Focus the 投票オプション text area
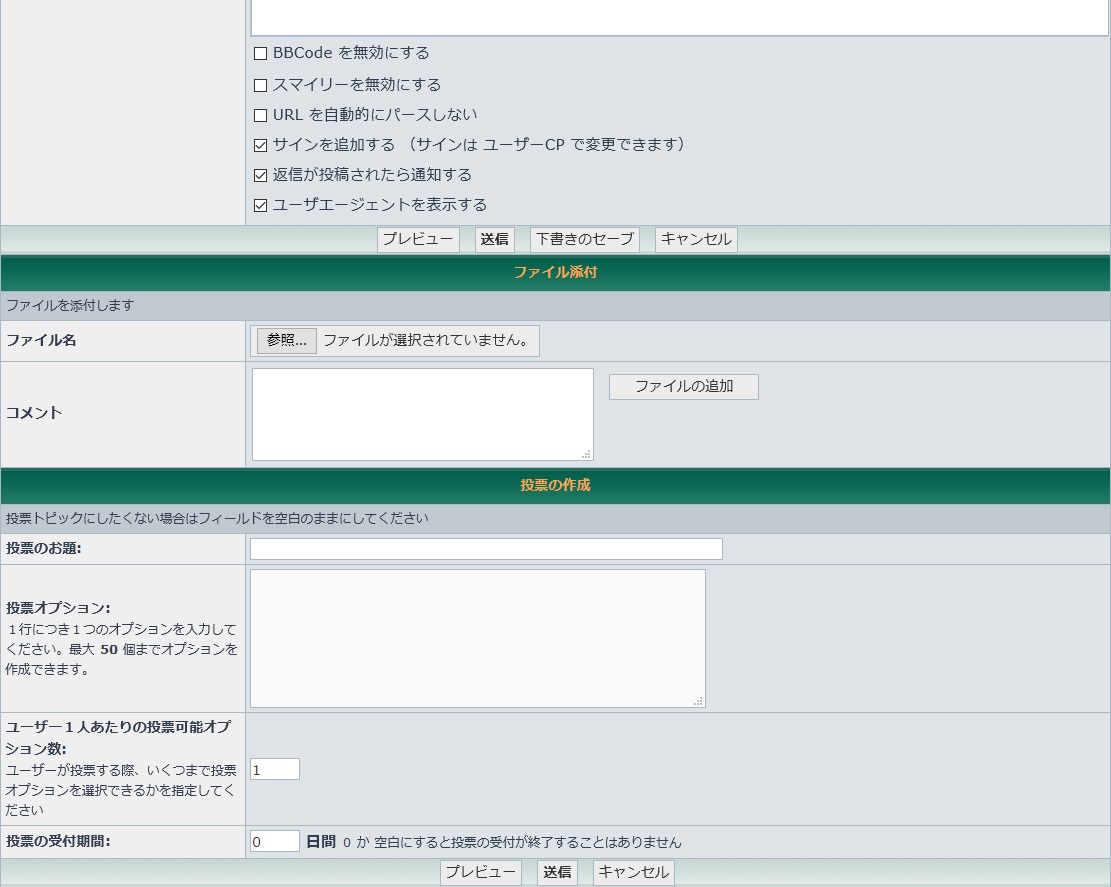Screen dimensions: 1111x887 pyautogui.click(x=477, y=638)
